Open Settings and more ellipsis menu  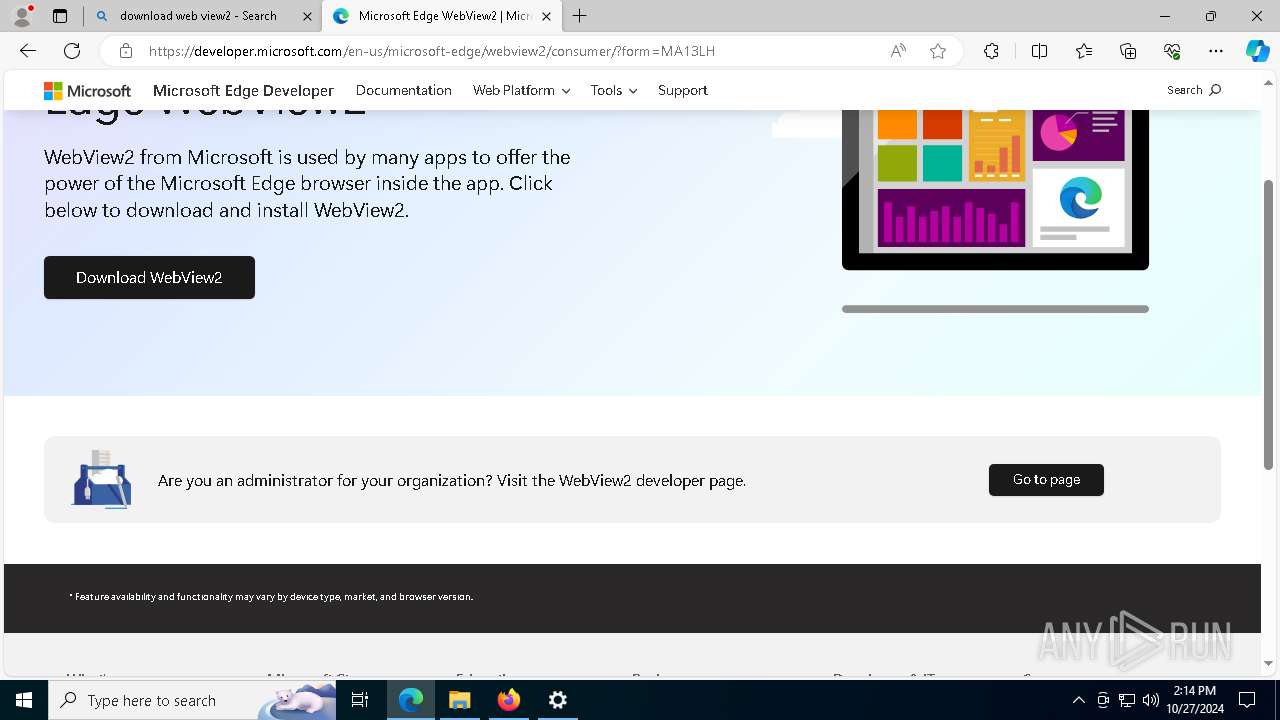pyautogui.click(x=1216, y=51)
